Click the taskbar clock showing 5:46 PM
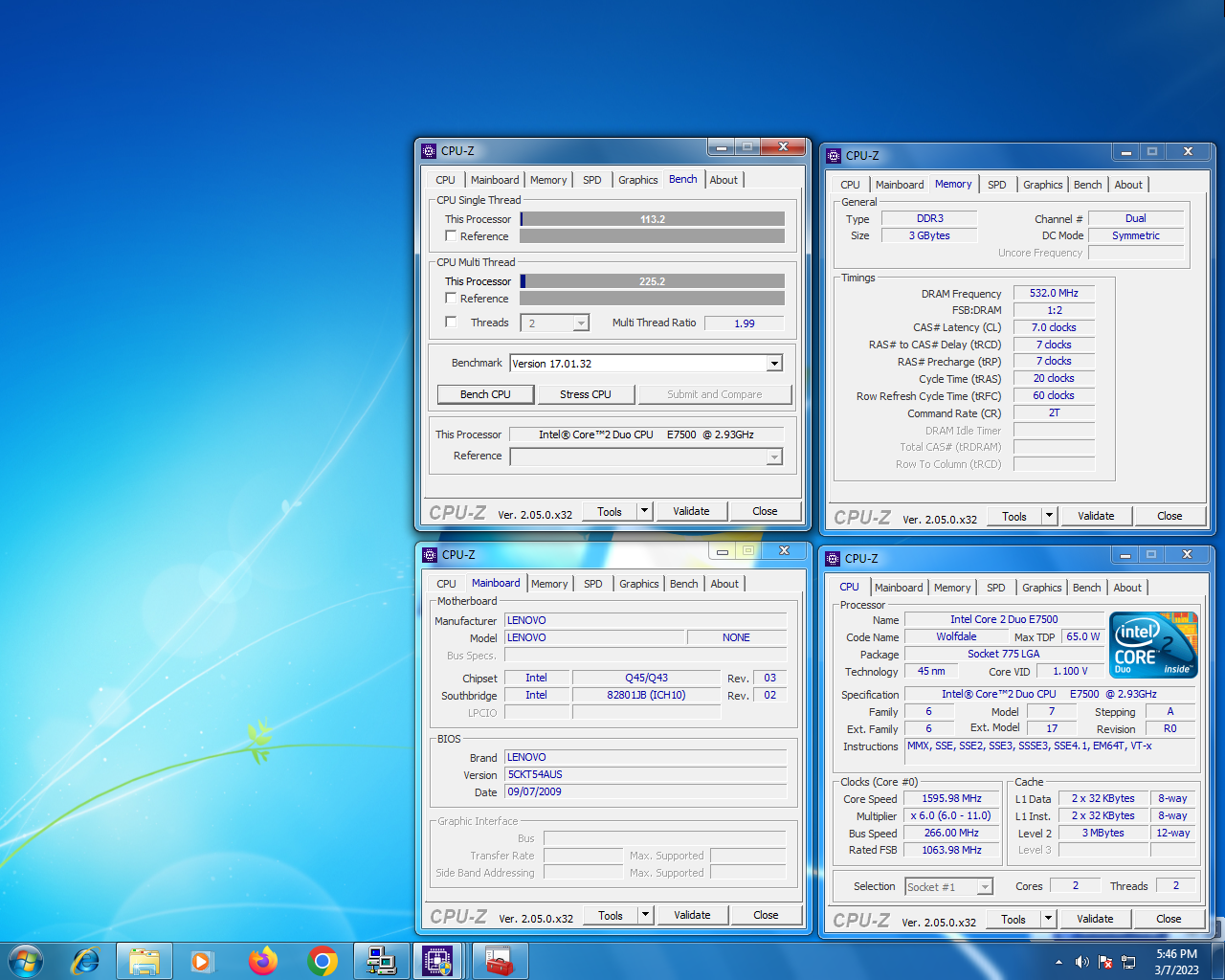1225x980 pixels. click(1176, 962)
